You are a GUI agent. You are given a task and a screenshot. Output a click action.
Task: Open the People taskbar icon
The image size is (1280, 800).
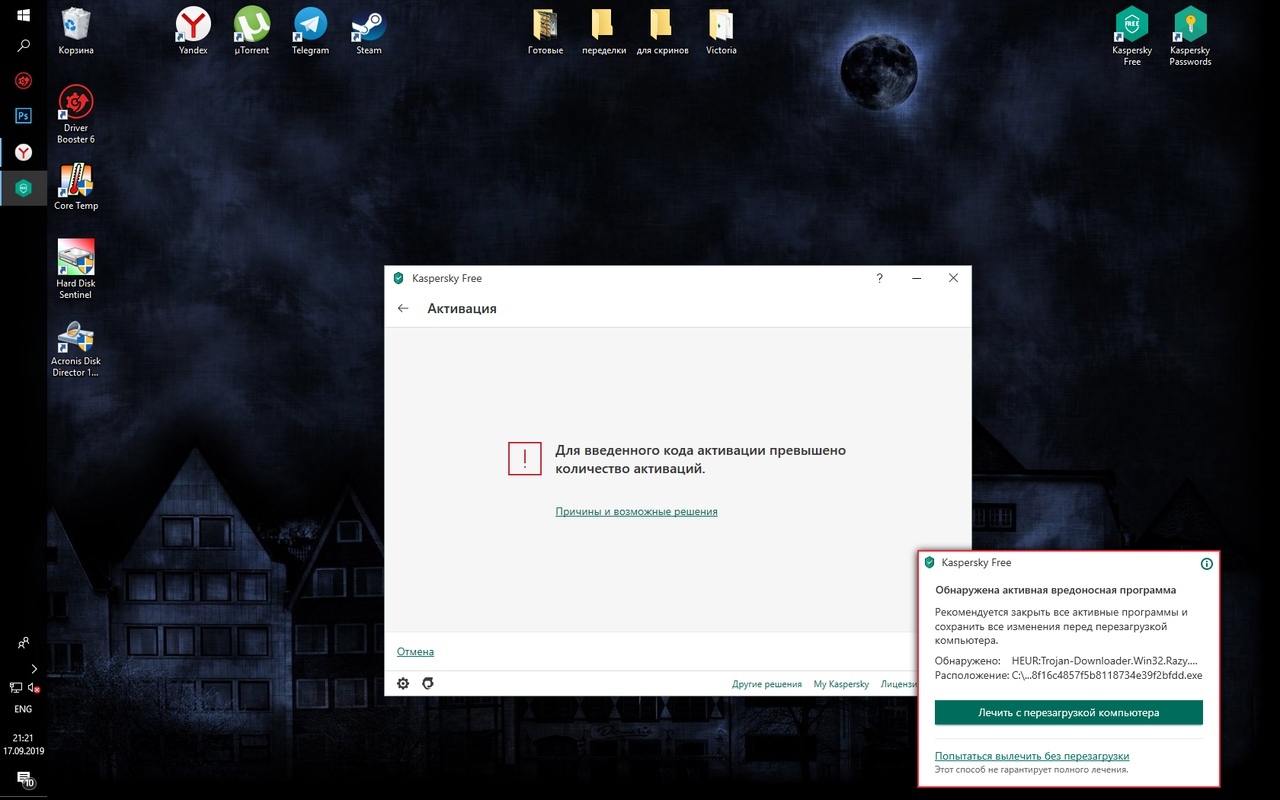point(23,642)
